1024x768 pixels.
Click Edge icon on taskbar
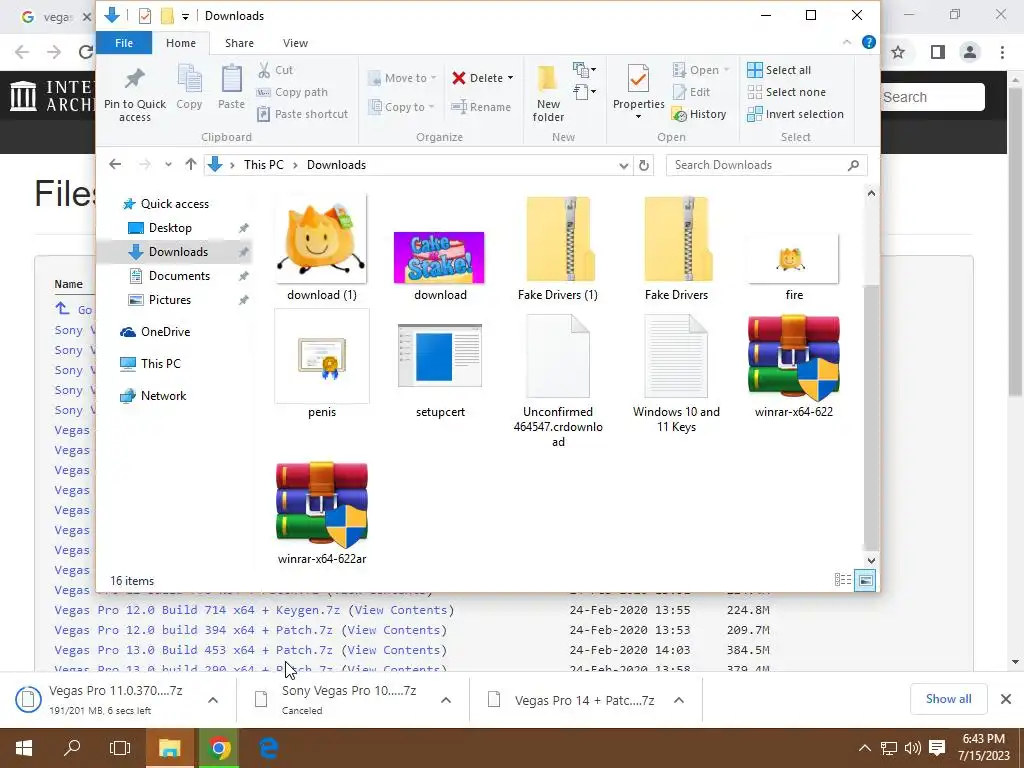pyautogui.click(x=268, y=748)
